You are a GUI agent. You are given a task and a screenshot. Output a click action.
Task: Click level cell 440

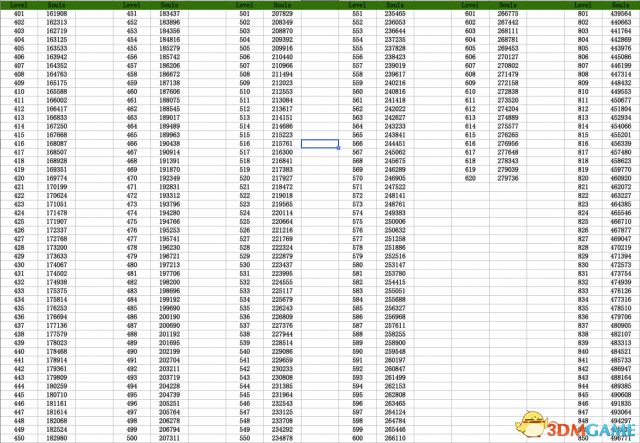[x=19, y=352]
